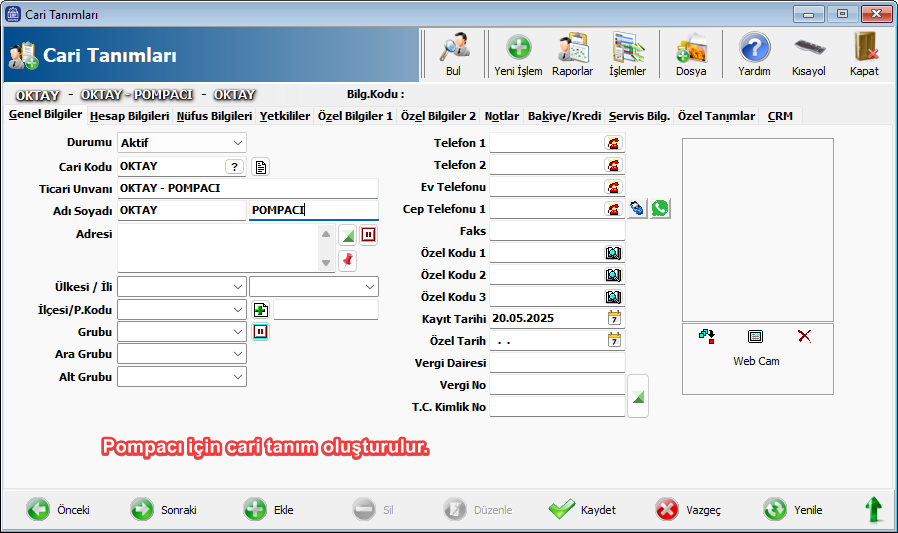
Task: Click the question mark beside Cari Kodu
Action: pyautogui.click(x=234, y=167)
